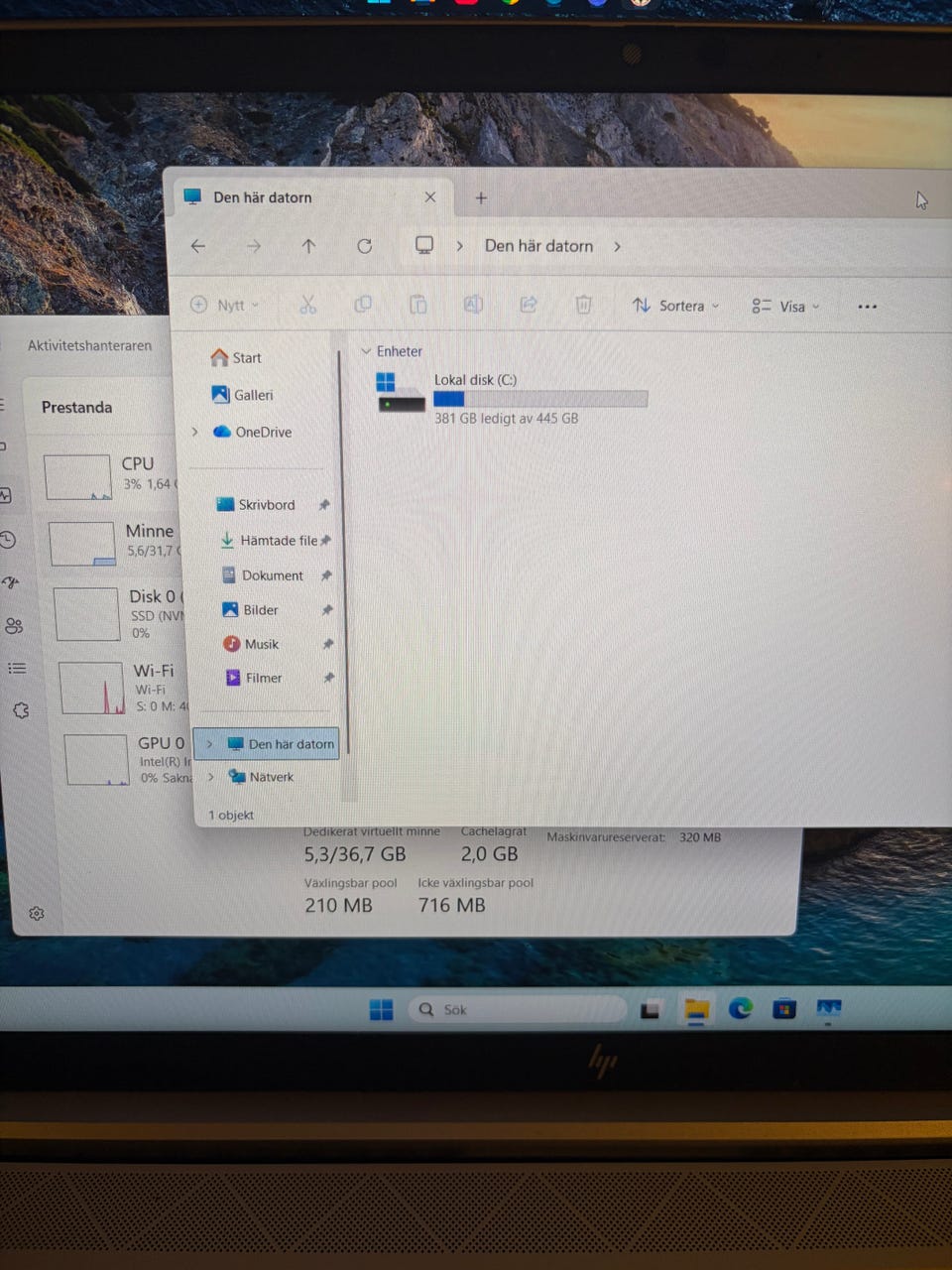Select the Lokal disk (C:) drive
Screen dimensions: 952x1270
pyautogui.click(x=513, y=398)
